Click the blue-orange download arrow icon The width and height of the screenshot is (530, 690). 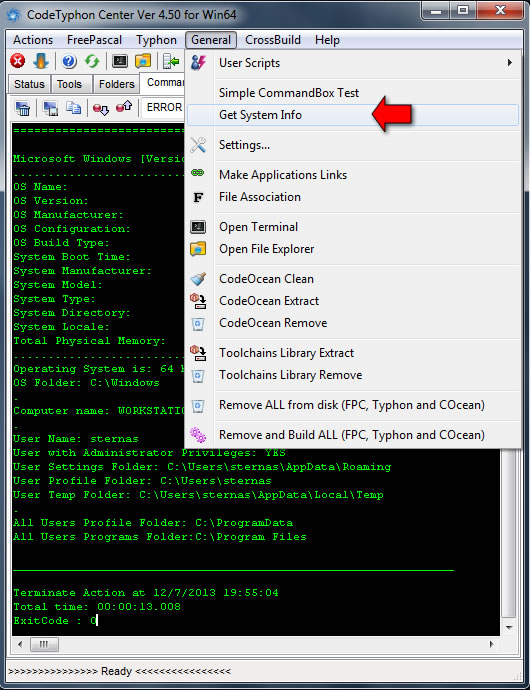point(41,61)
